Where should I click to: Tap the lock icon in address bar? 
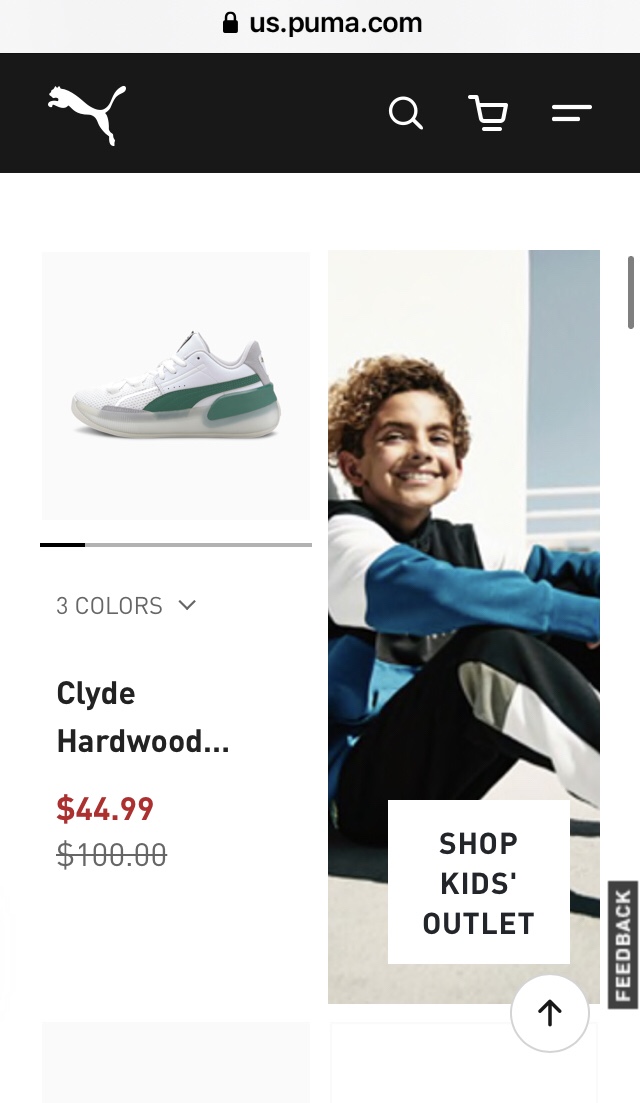tap(230, 23)
